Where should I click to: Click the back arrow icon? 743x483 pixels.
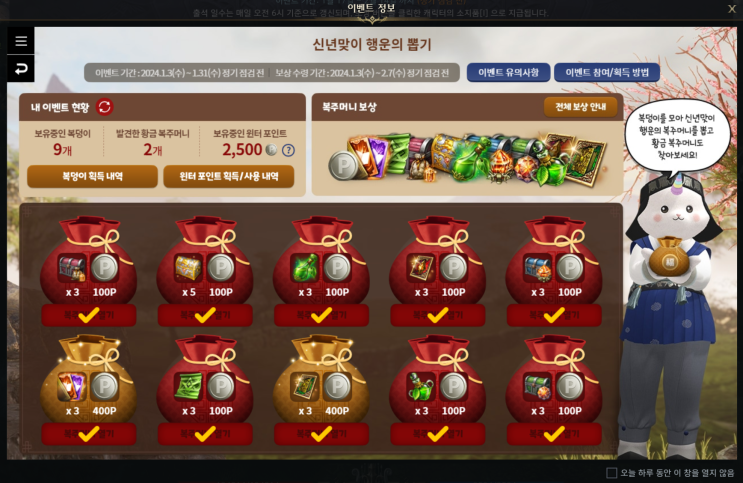(x=20, y=69)
